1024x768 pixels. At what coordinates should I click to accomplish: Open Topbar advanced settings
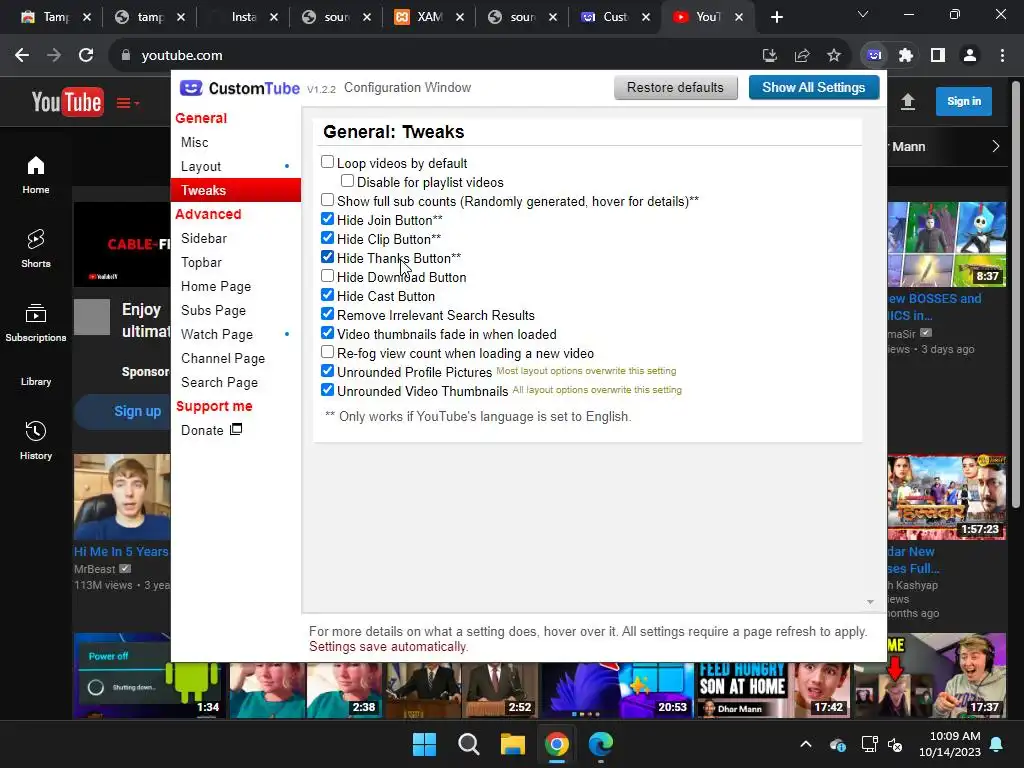pyautogui.click(x=236, y=263)
